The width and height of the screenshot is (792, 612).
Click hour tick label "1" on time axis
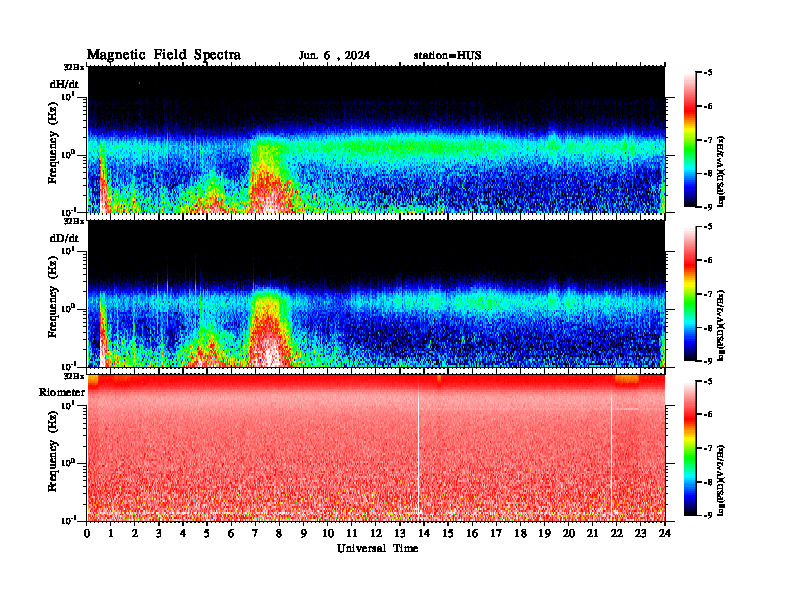click(x=112, y=534)
